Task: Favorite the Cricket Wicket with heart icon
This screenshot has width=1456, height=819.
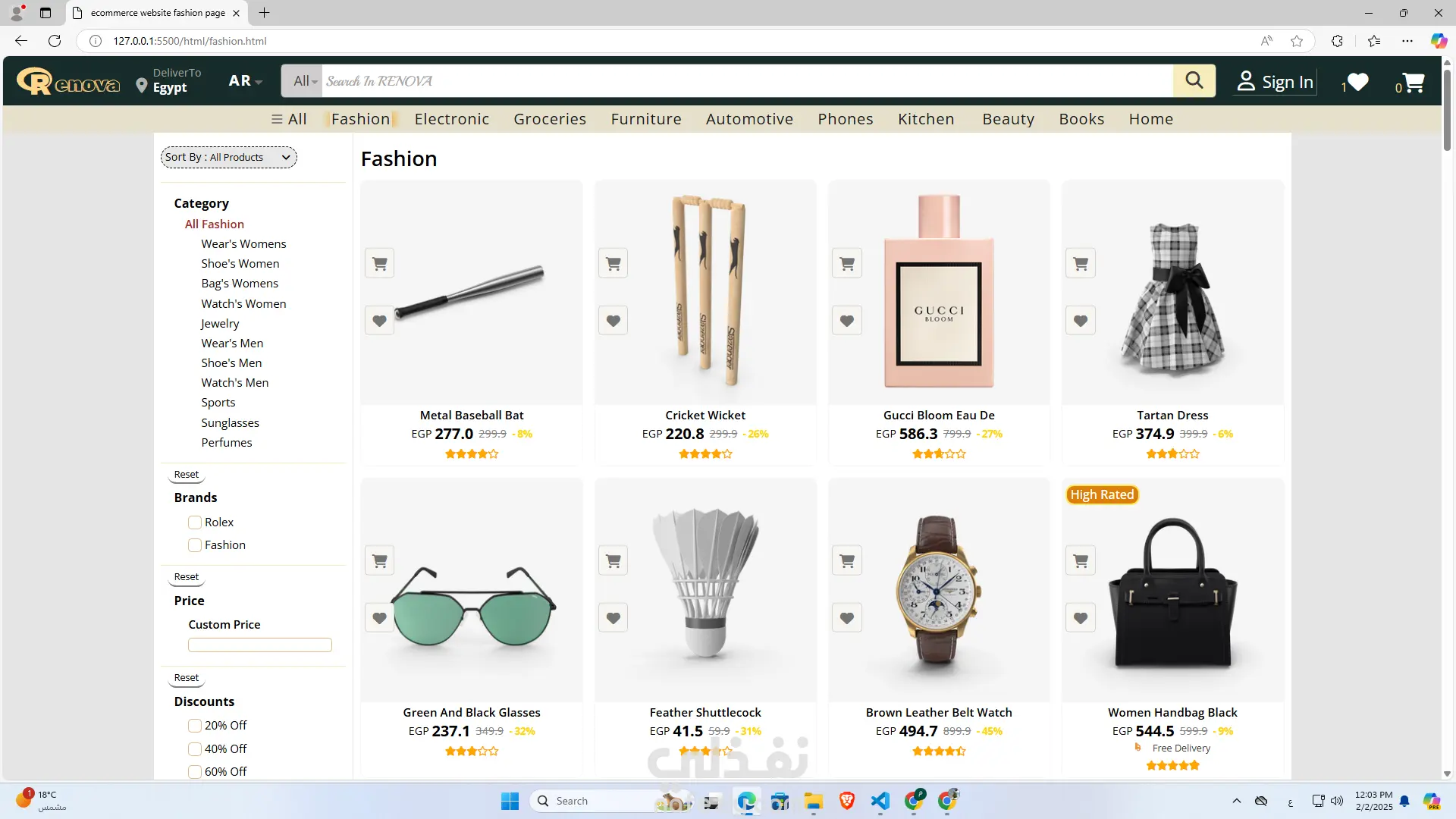Action: (x=613, y=321)
